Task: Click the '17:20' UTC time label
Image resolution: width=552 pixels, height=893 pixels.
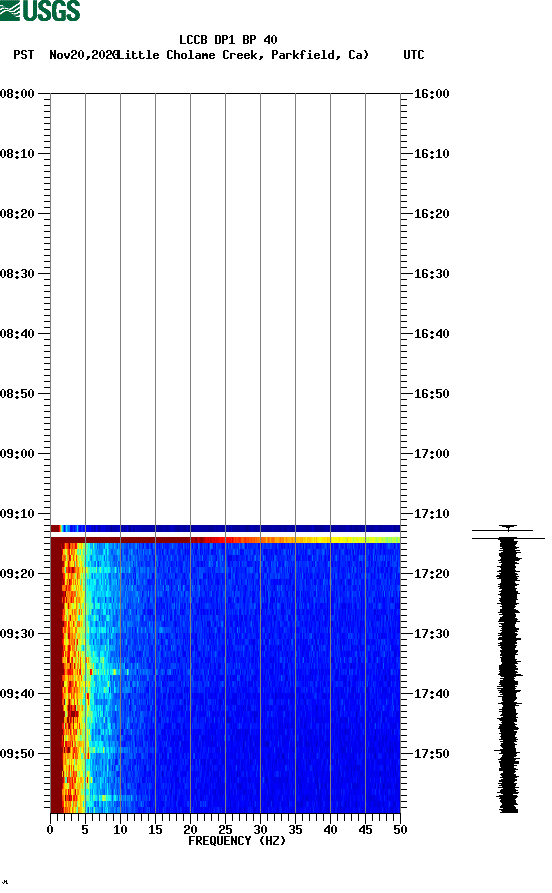Action: pyautogui.click(x=431, y=574)
